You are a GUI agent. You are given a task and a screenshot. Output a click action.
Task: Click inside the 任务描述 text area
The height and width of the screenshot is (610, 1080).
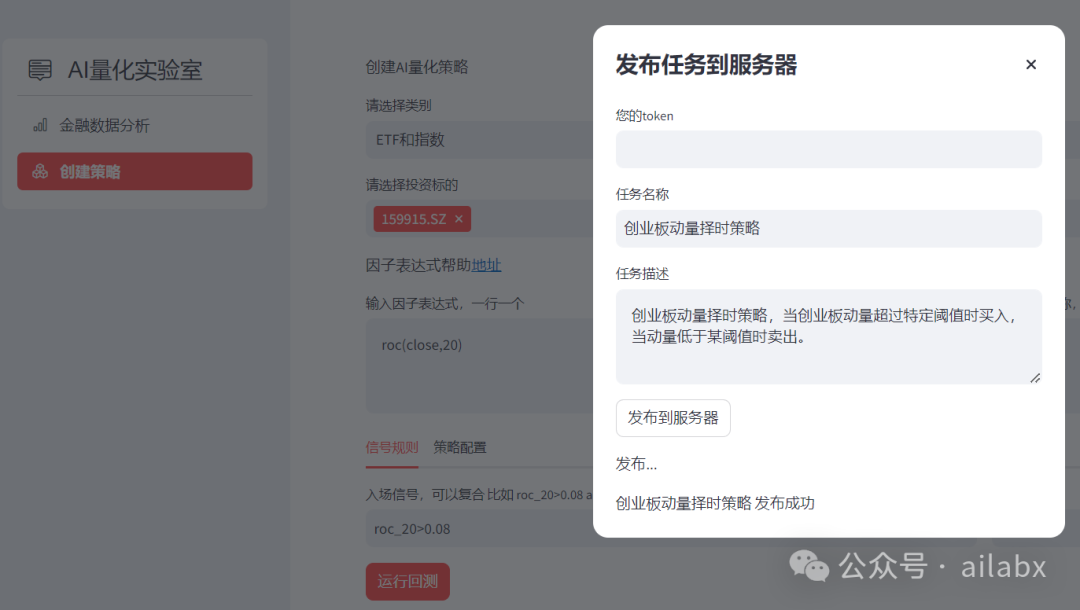(828, 330)
